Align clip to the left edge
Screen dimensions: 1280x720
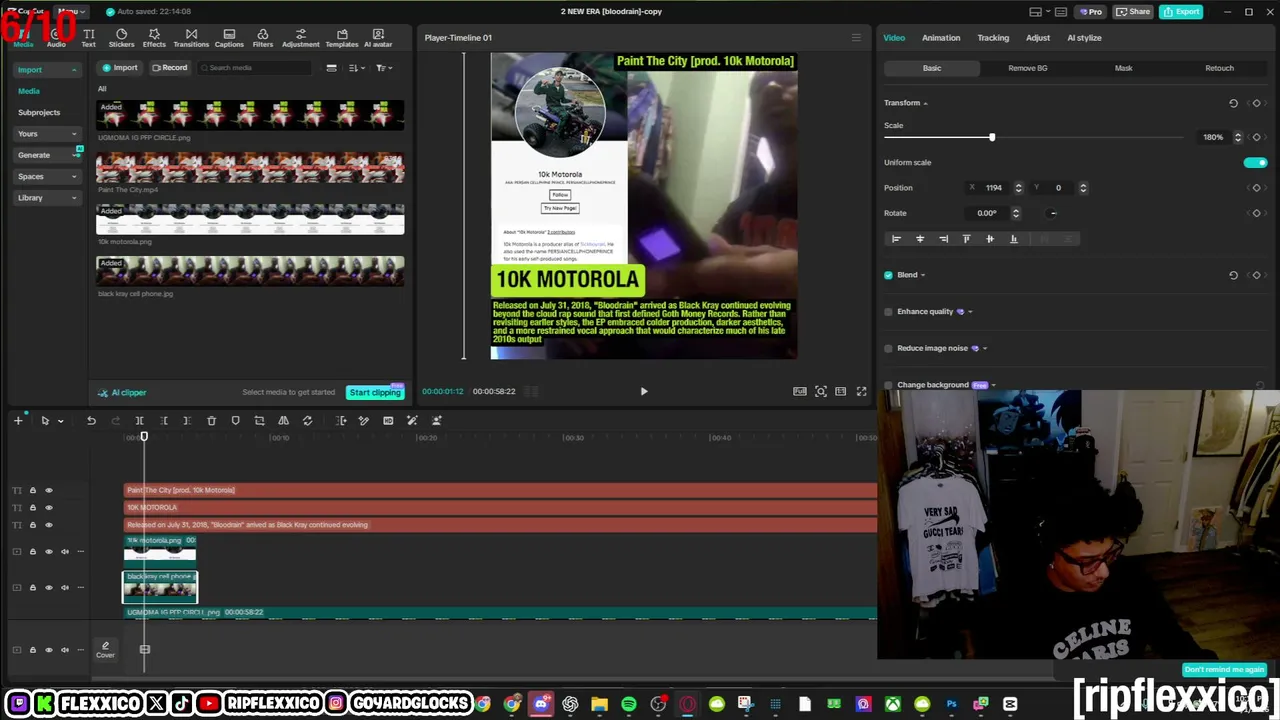tap(896, 239)
